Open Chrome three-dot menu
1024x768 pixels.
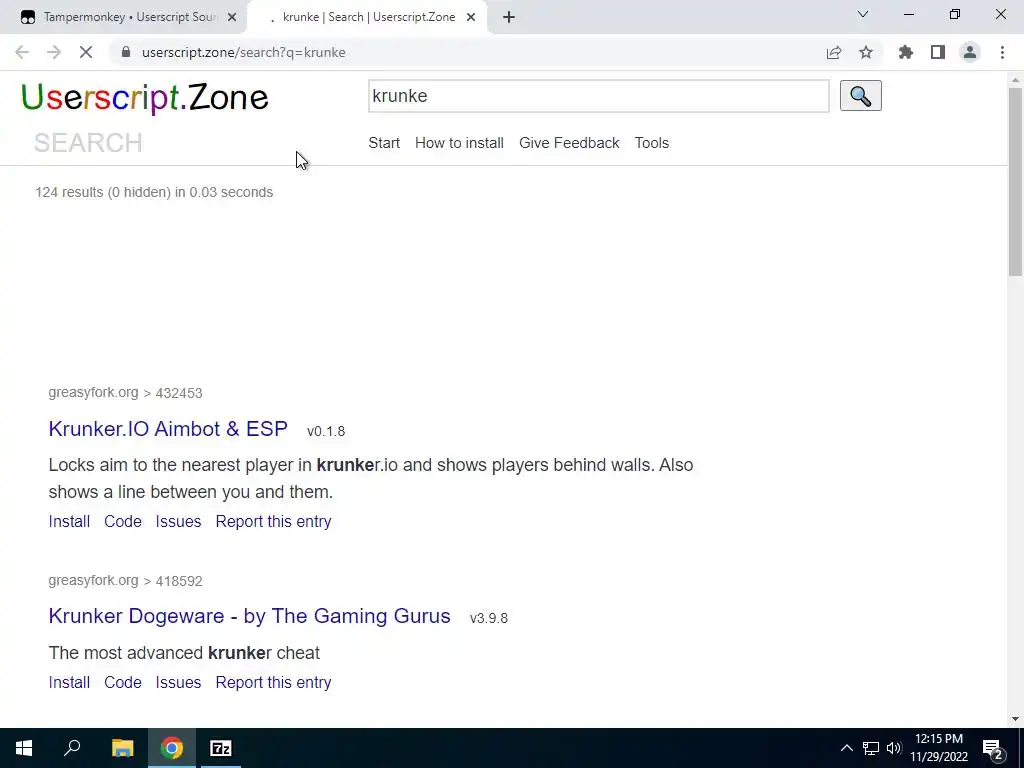pos(1002,52)
